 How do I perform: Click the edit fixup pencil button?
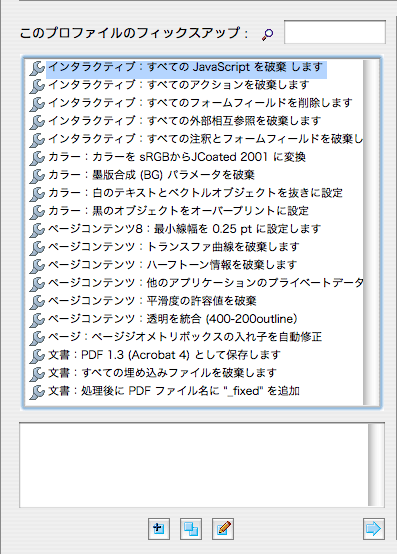click(x=223, y=529)
